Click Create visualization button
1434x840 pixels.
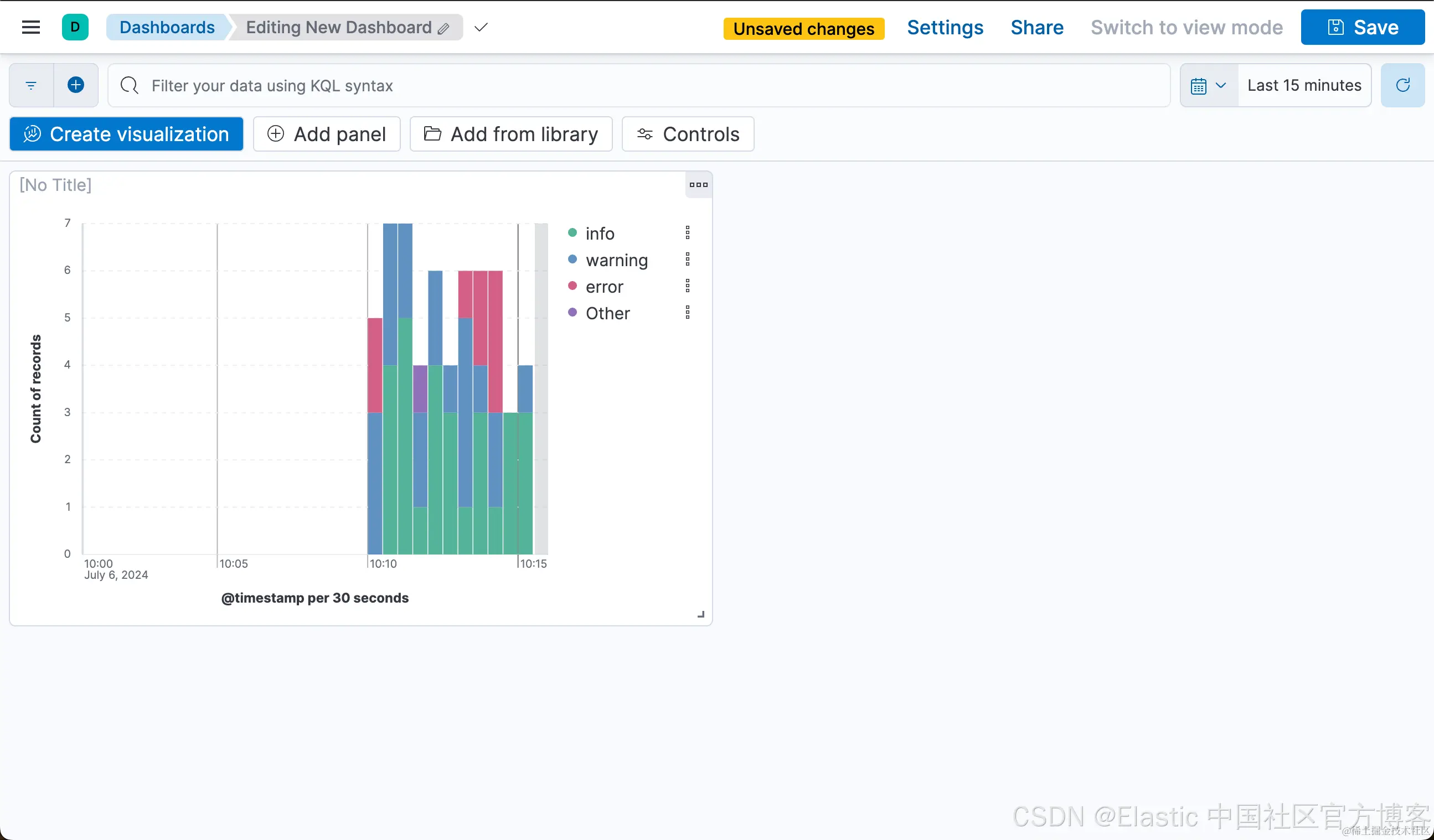126,134
